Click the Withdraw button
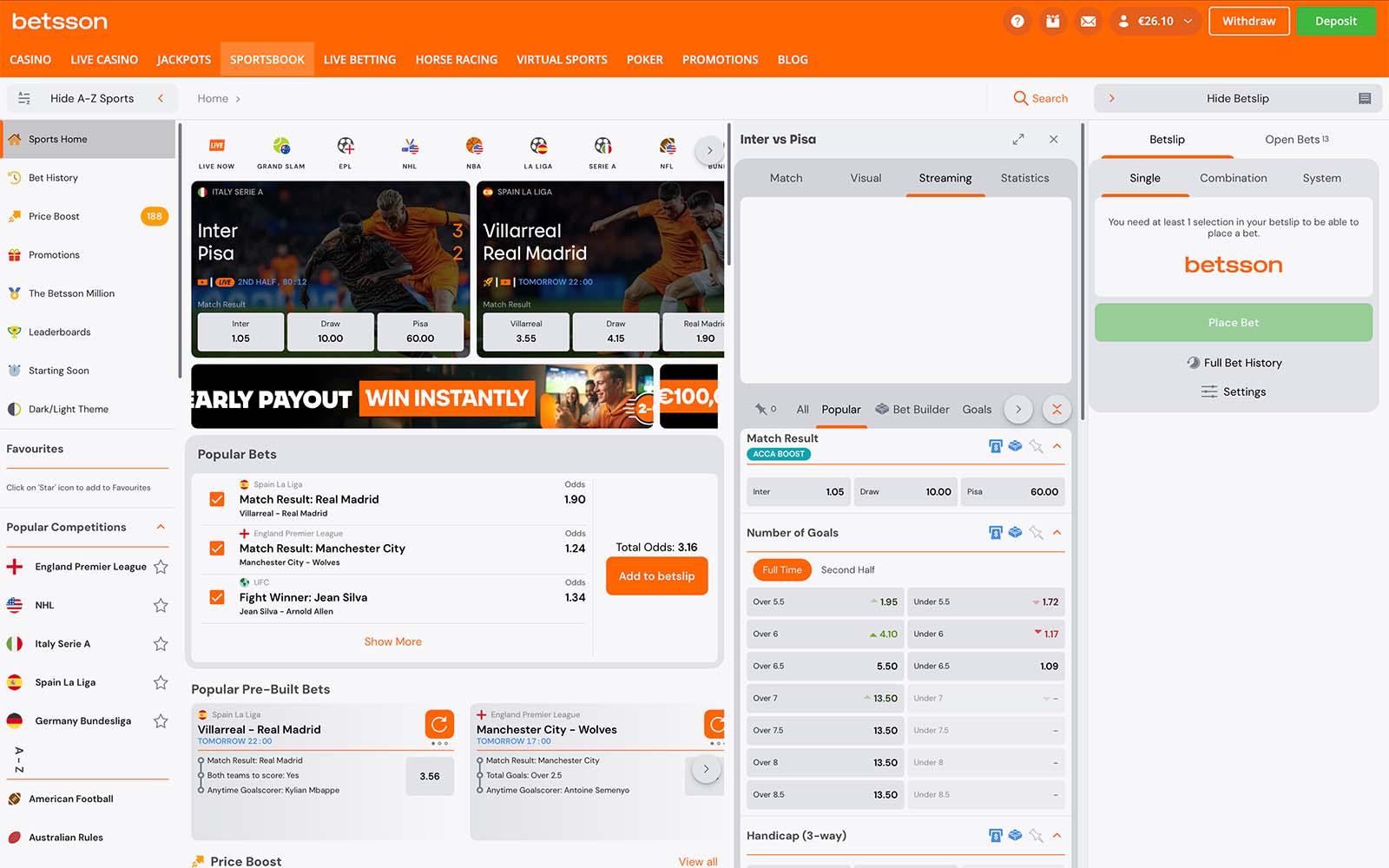This screenshot has width=1389, height=868. pos(1249,21)
